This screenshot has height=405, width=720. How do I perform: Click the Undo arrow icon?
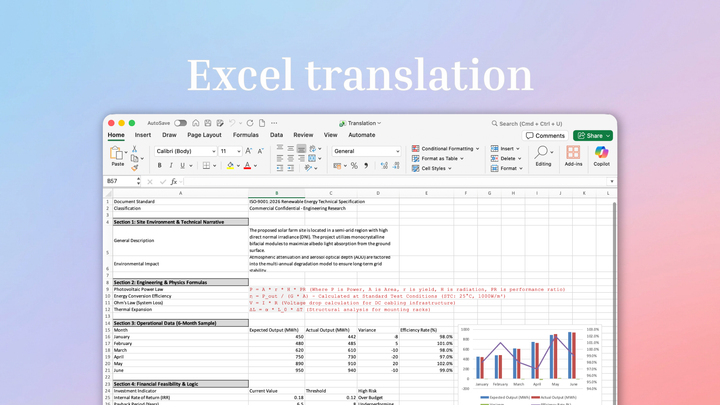coord(232,123)
